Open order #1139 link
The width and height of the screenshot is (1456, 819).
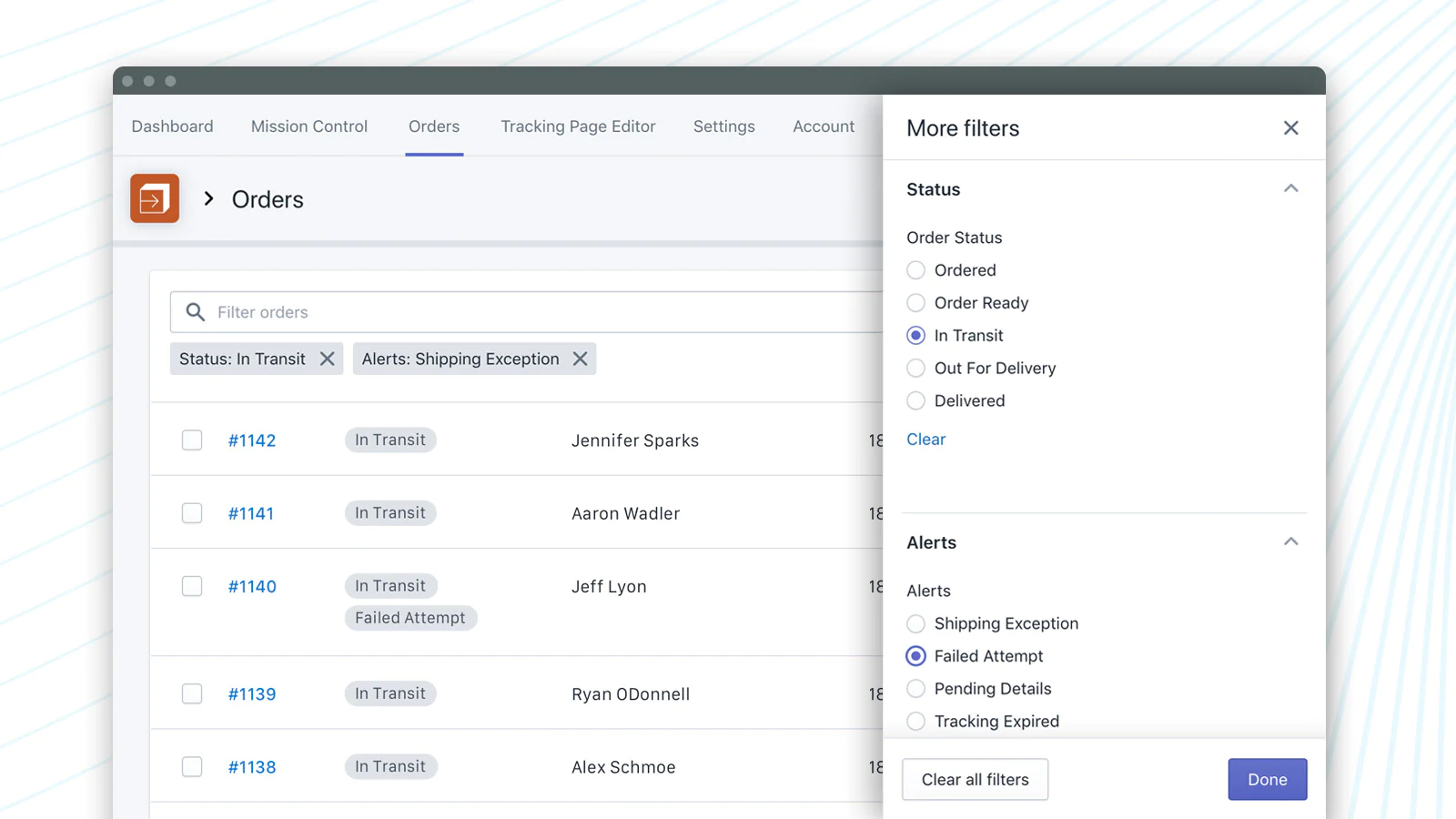[x=252, y=694]
